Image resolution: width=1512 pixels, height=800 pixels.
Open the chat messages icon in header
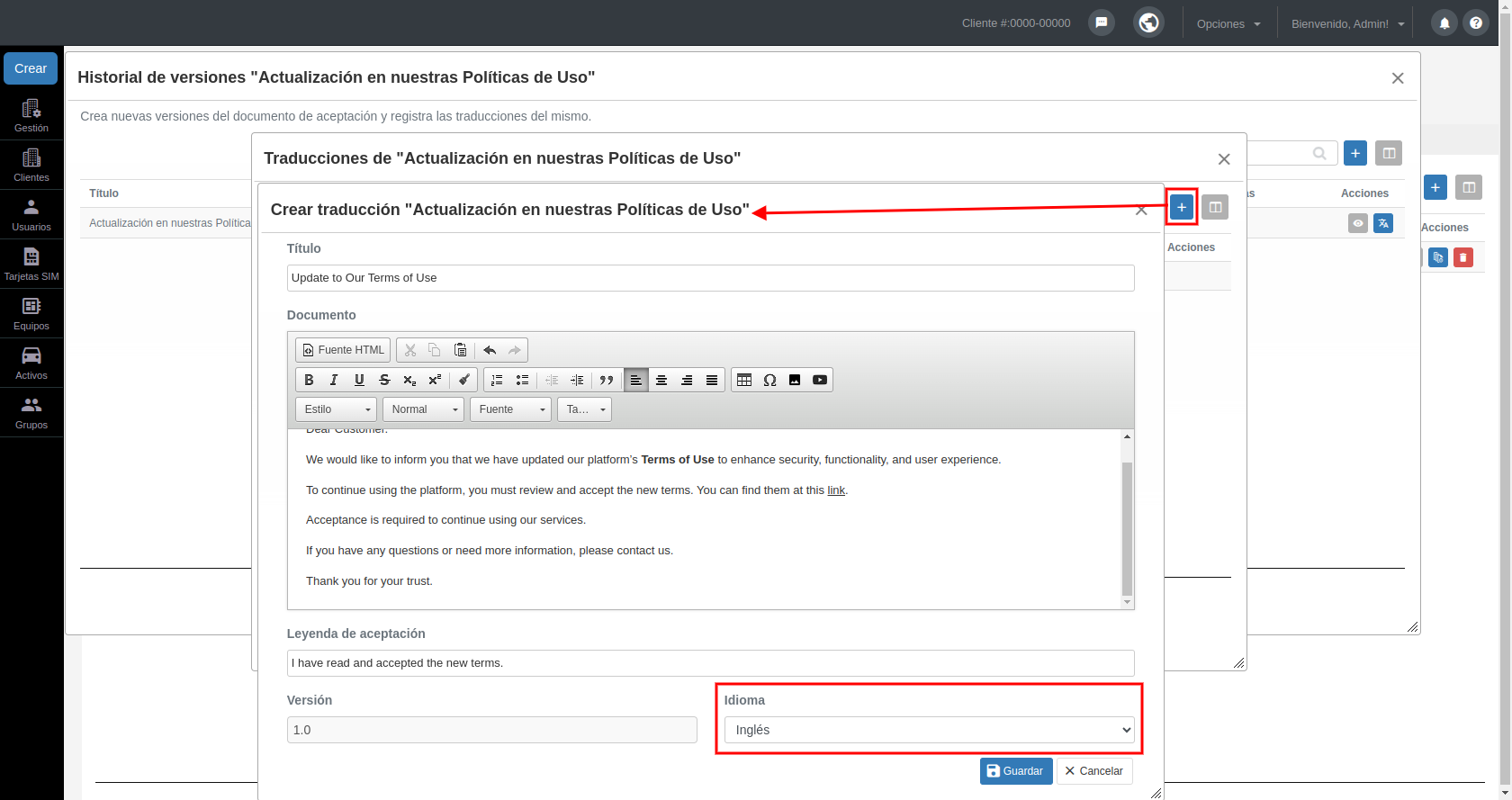[x=1102, y=22]
